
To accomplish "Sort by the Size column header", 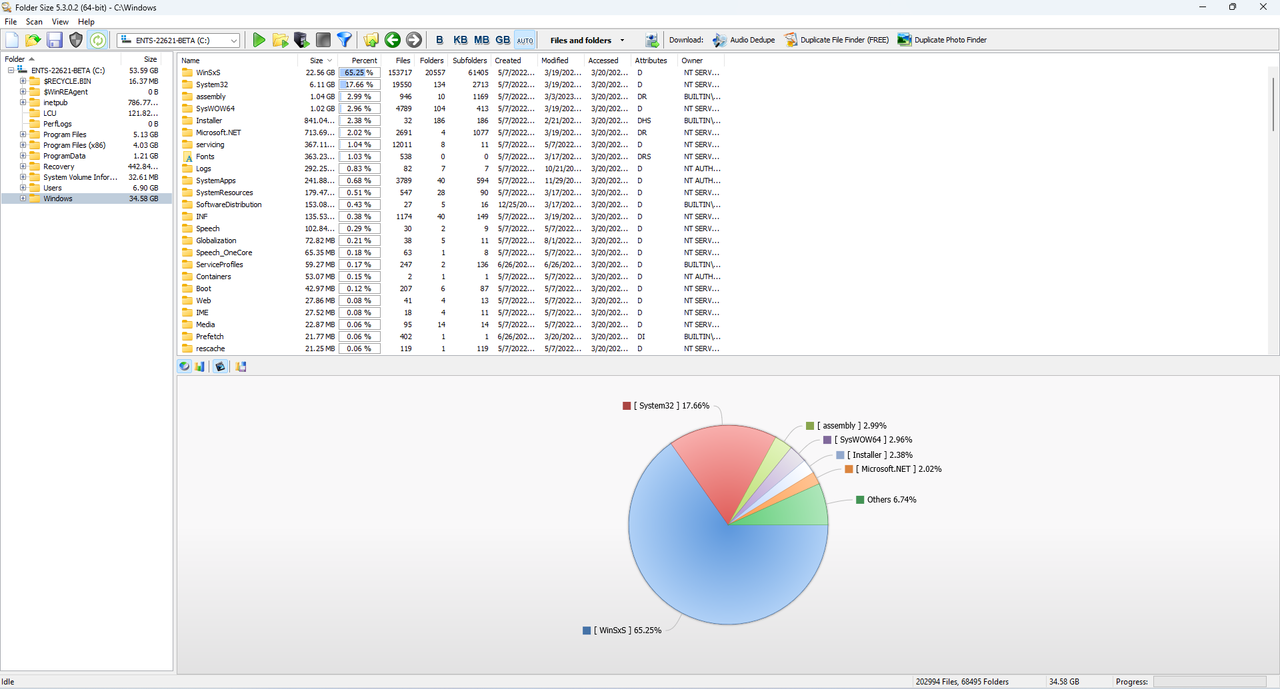I will [319, 60].
